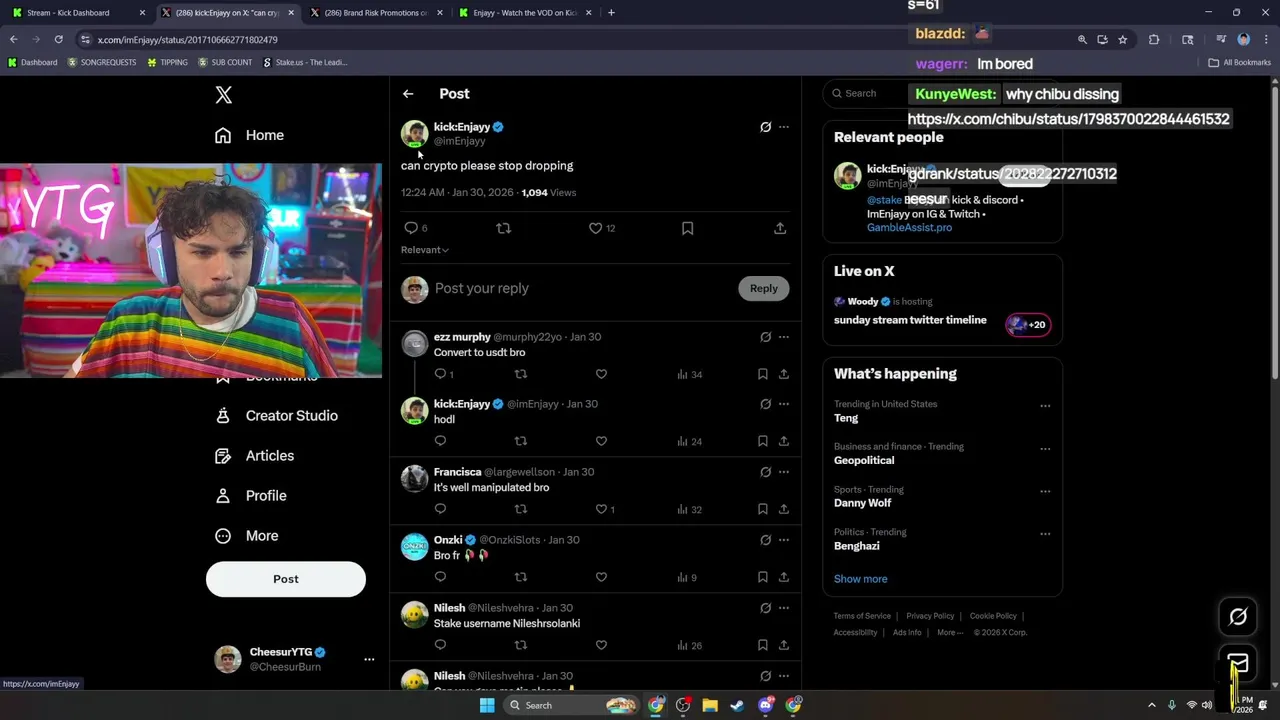This screenshot has width=1280, height=720.
Task: Bookmark ezz murphy's reply
Action: [763, 374]
